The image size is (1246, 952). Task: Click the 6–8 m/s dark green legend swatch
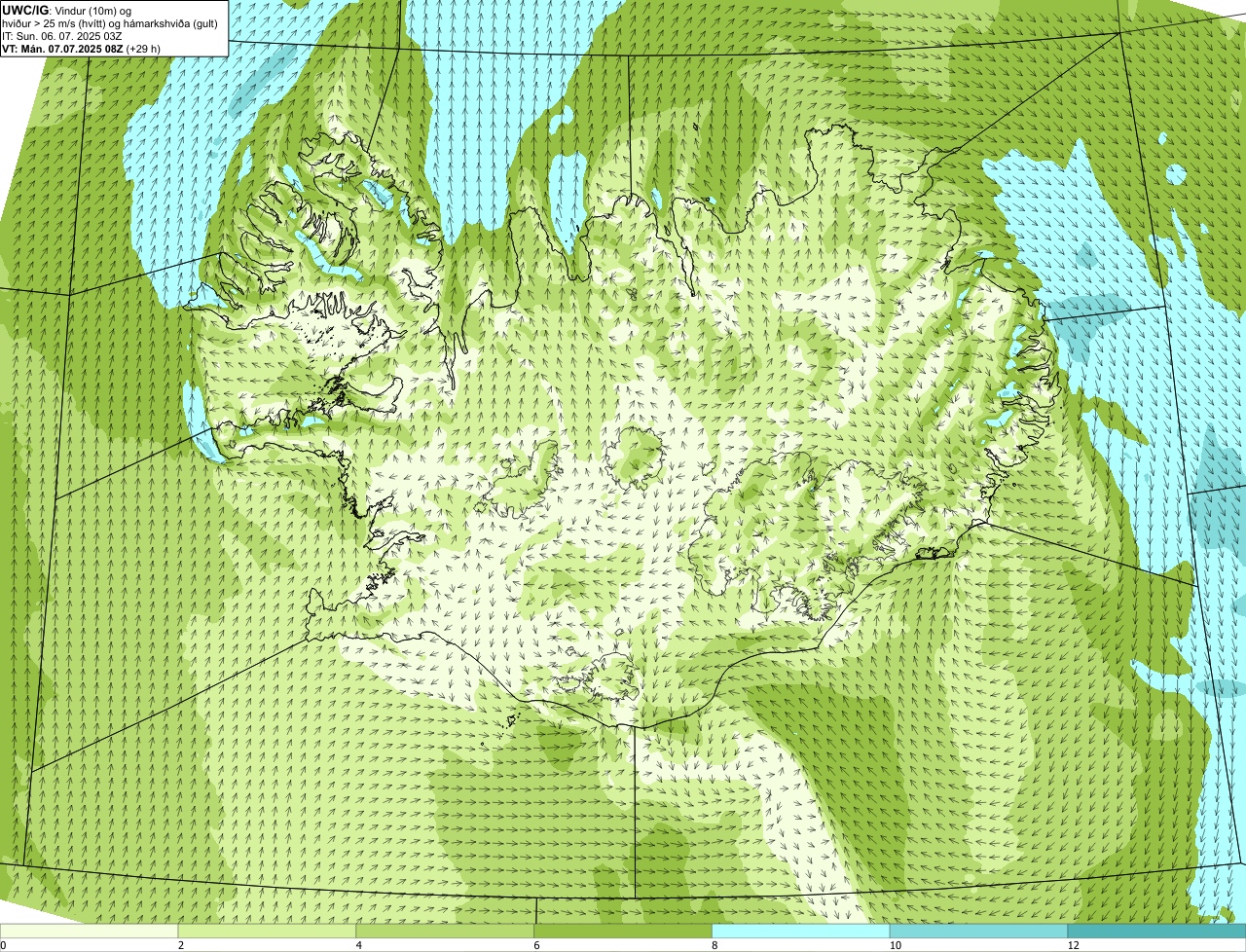coord(623,932)
